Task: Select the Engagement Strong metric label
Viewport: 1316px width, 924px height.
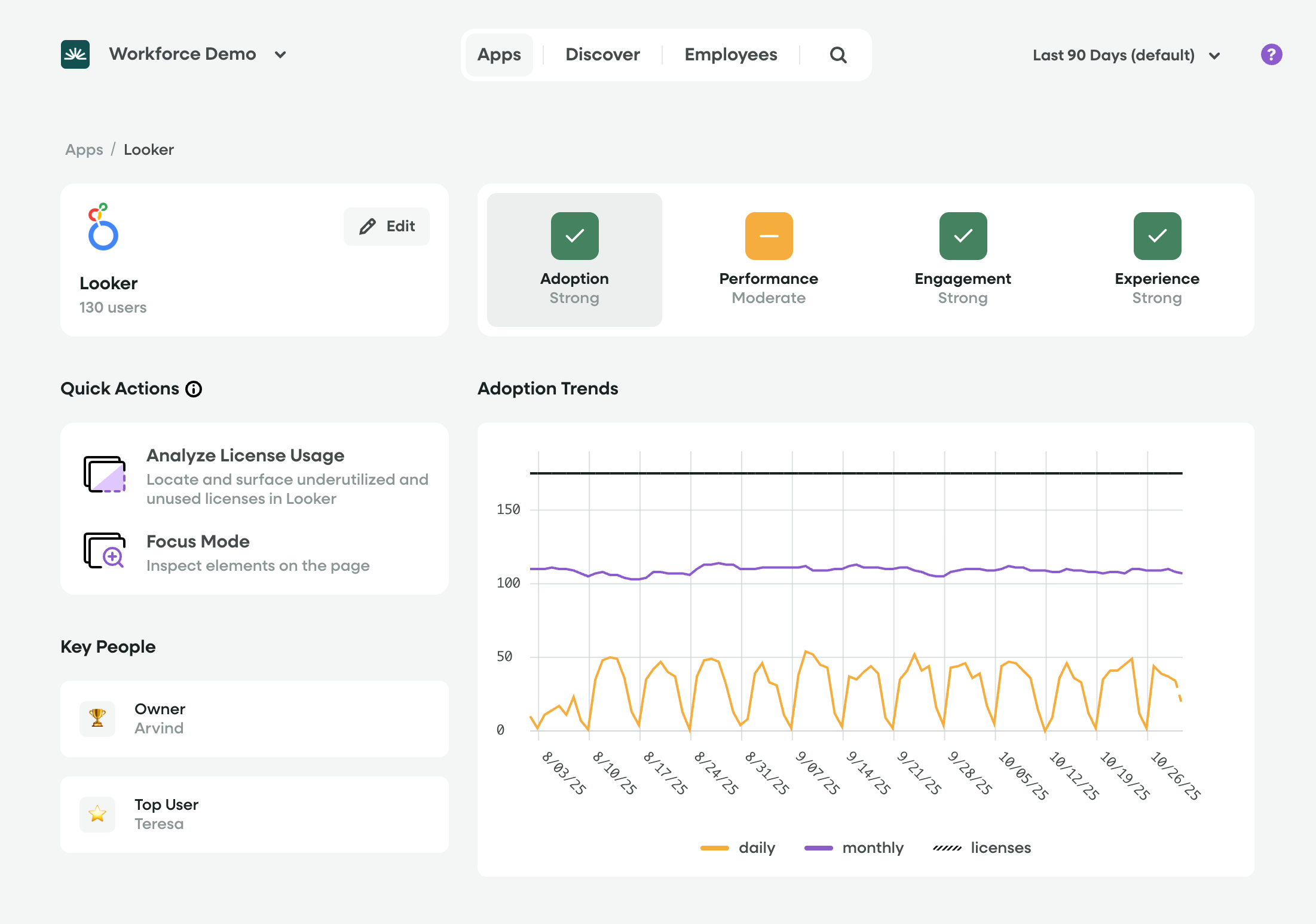Action: [963, 288]
